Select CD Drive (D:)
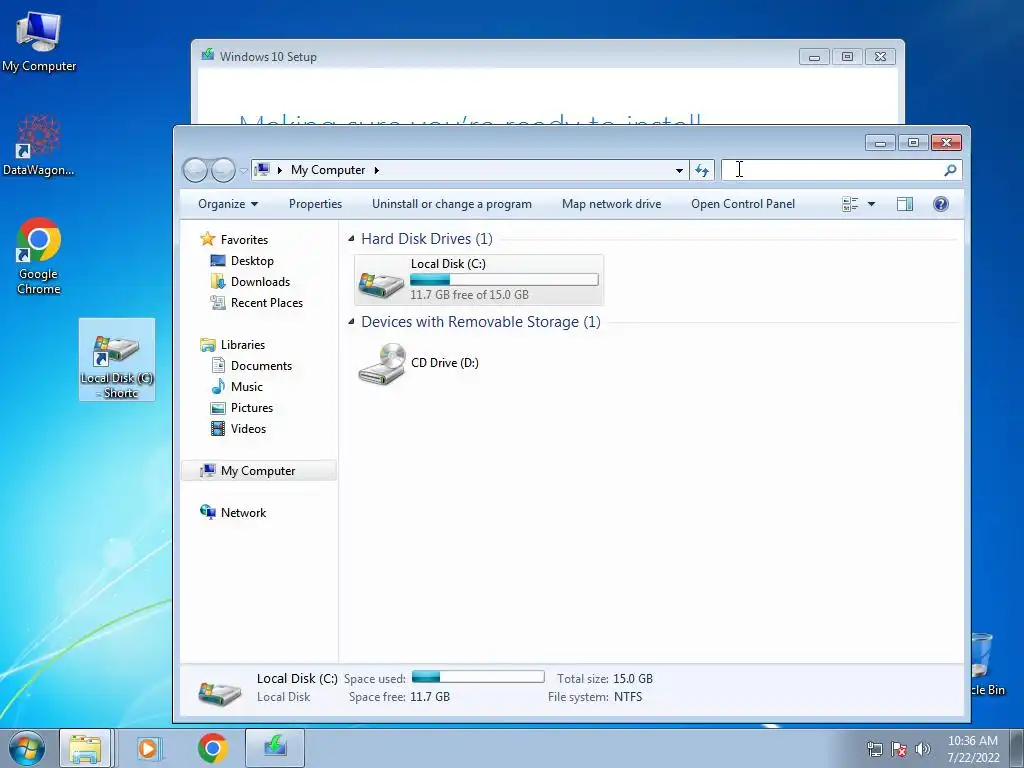 [419, 364]
